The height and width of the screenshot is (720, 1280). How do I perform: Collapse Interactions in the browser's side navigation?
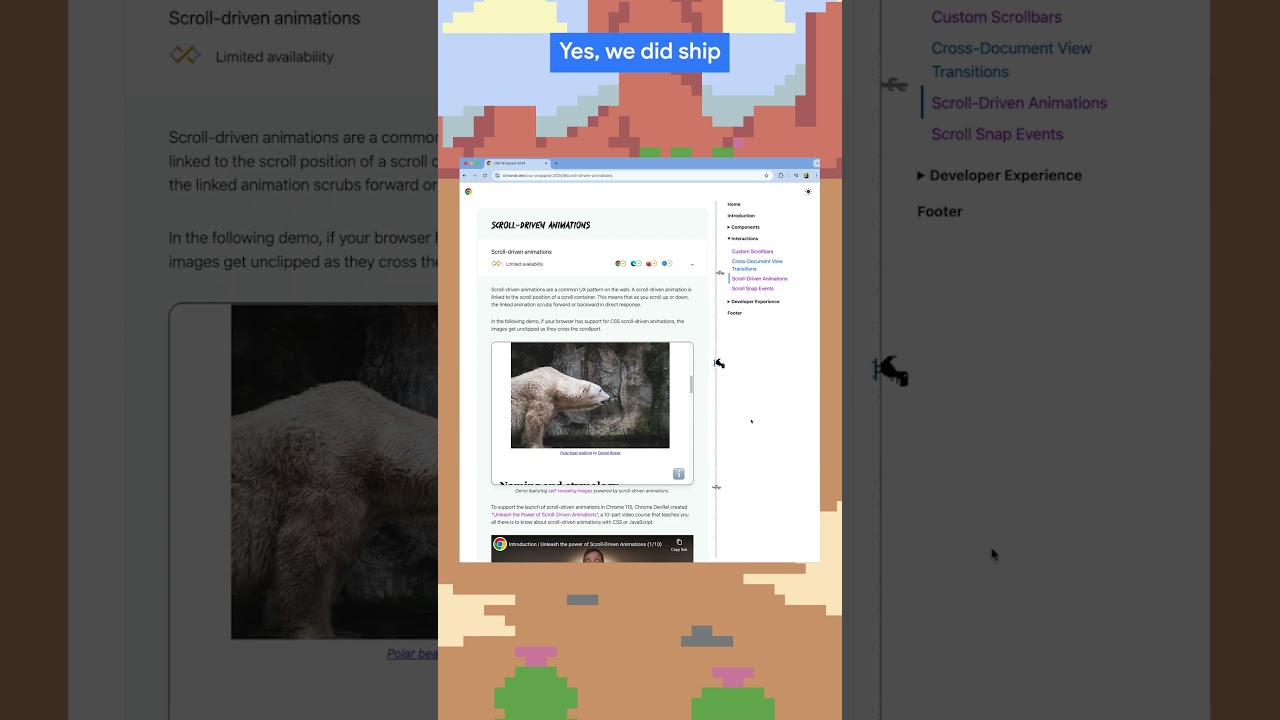743,239
